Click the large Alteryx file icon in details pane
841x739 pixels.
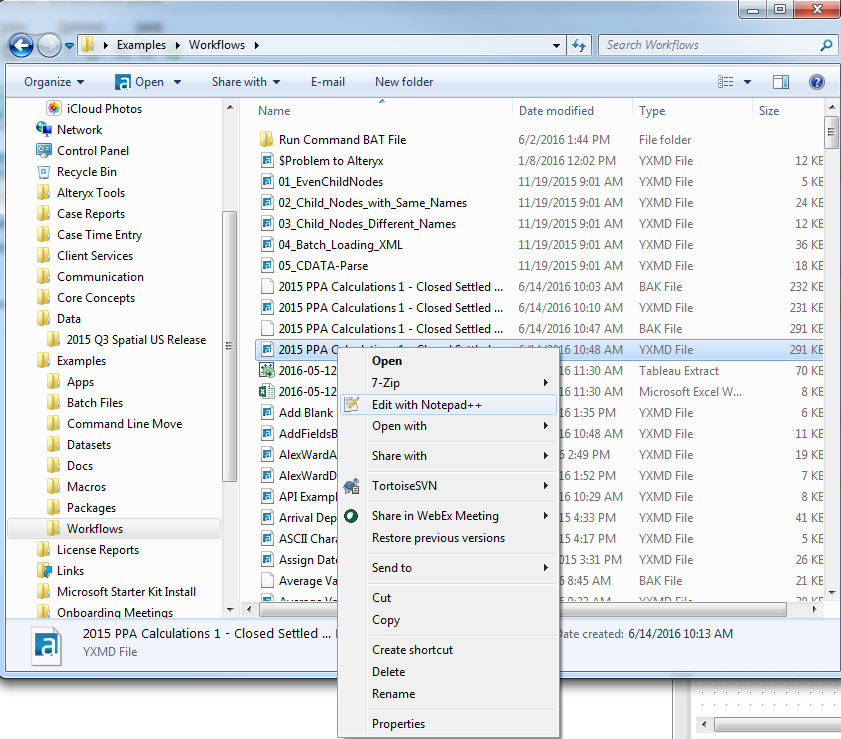[x=47, y=645]
